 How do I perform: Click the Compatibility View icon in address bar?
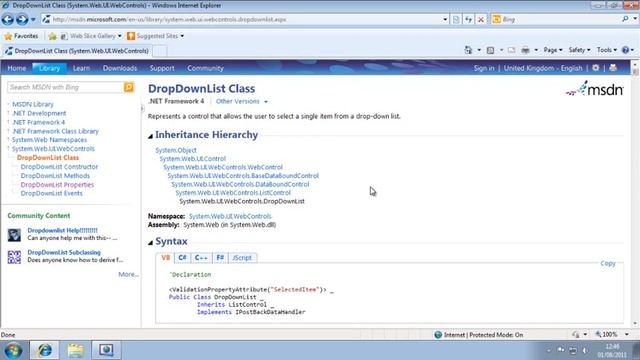456,19
